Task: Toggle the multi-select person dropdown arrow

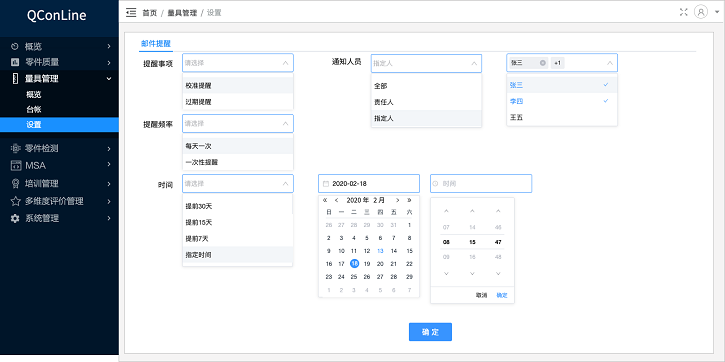Action: pos(610,63)
